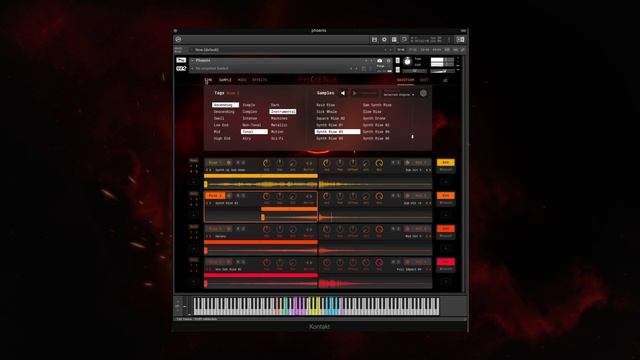Click the round button right of the engine dropdown
640x360 pixels.
[423, 93]
